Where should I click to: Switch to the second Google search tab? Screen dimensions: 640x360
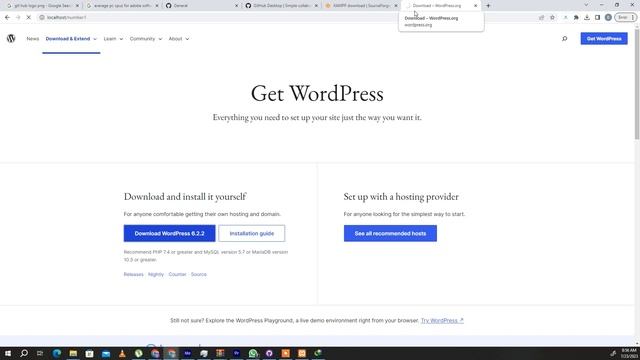(122, 6)
